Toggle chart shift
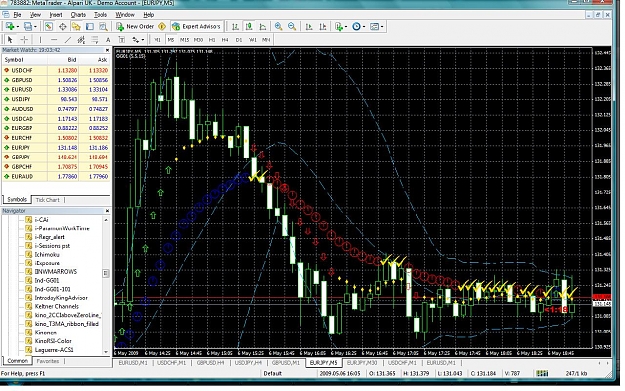This screenshot has height=391, width=625. tap(322, 27)
